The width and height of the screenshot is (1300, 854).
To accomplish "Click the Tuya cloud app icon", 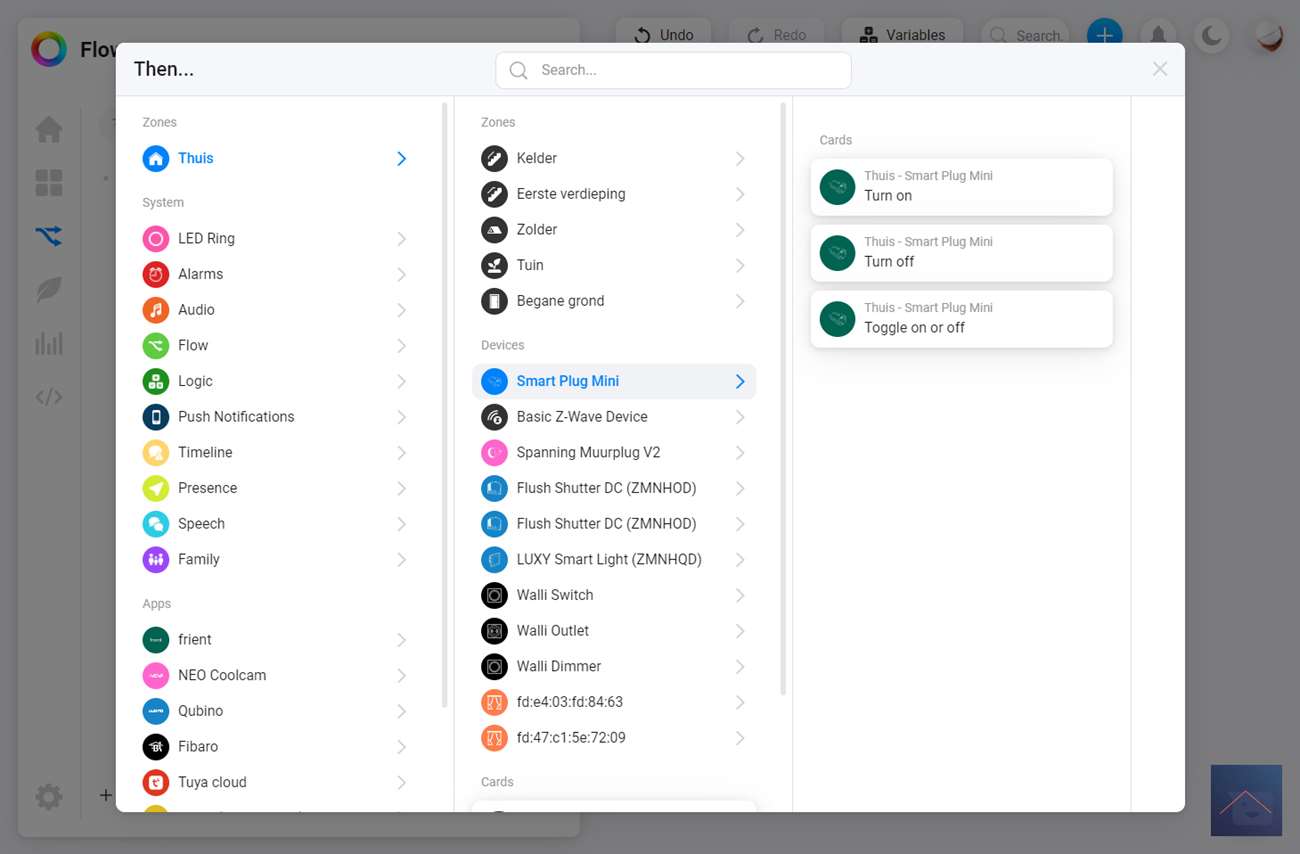I will coord(155,782).
